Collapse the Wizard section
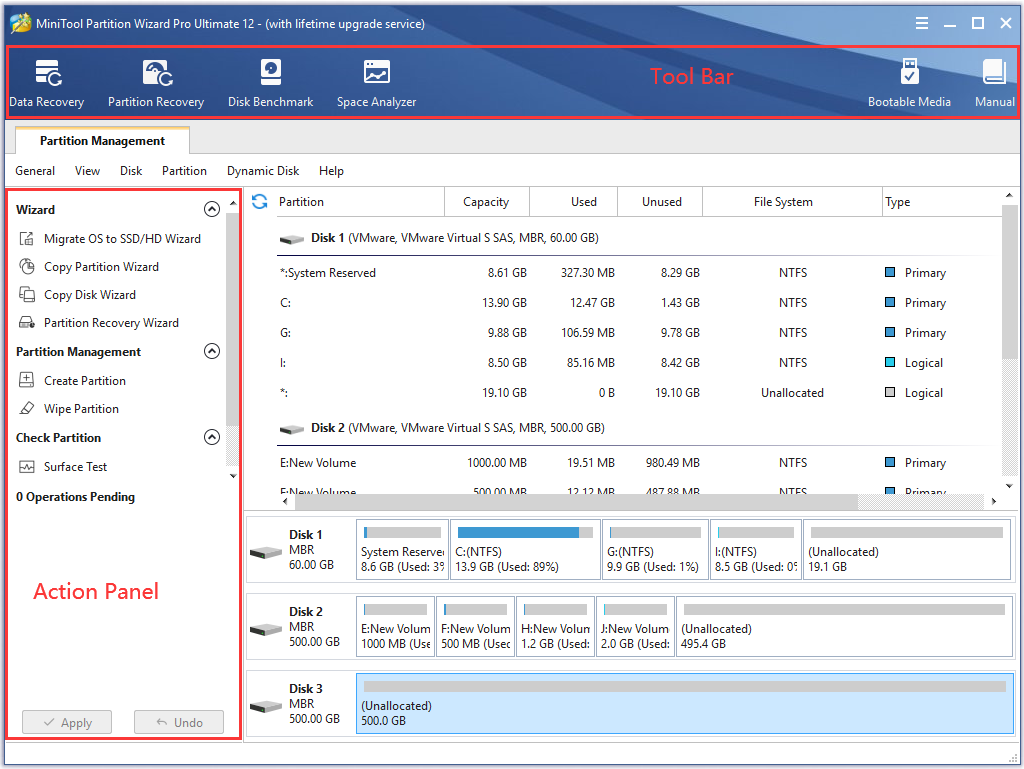The width and height of the screenshot is (1024, 769). [212, 209]
